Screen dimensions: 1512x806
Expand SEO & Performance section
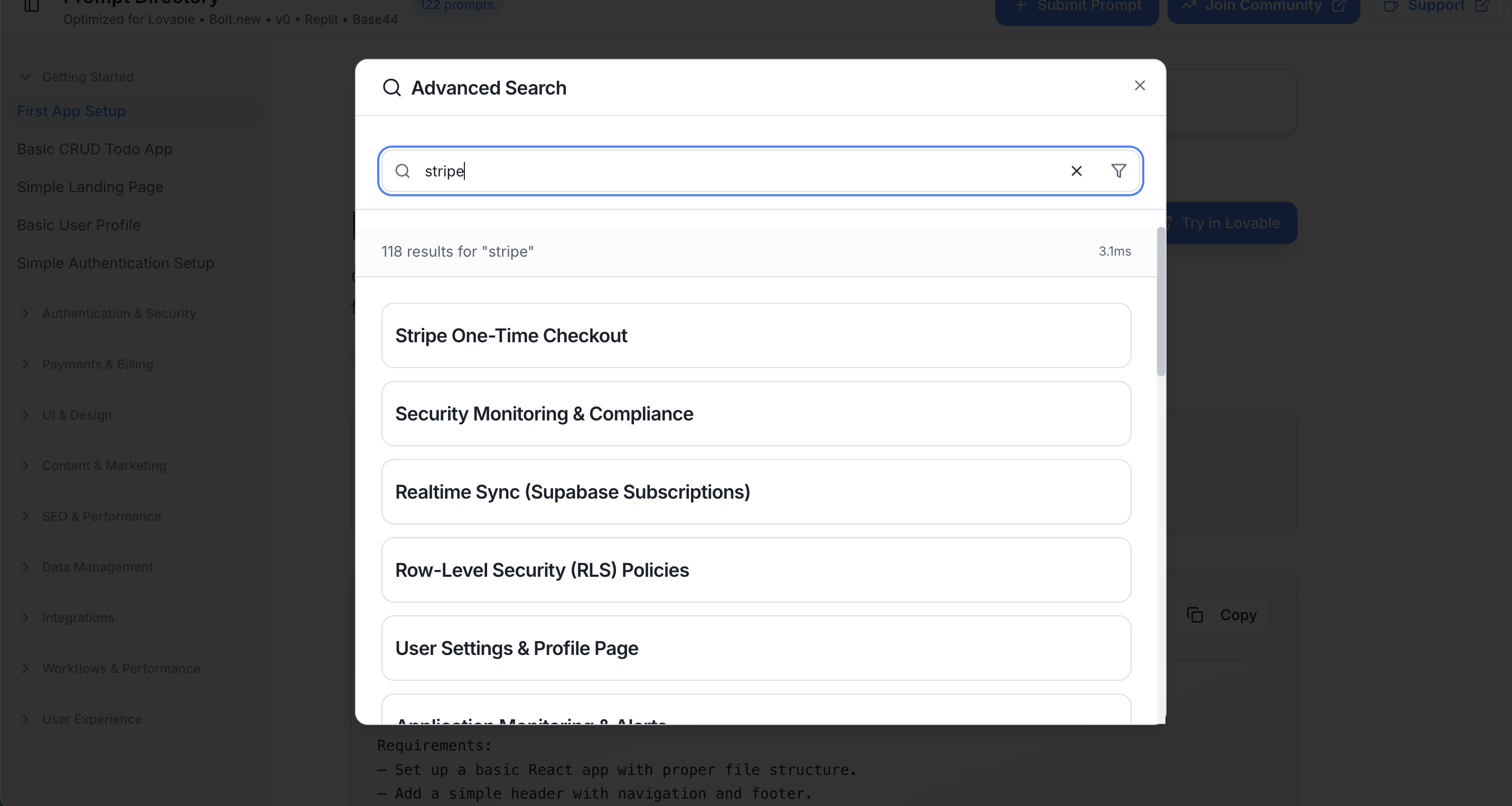tap(90, 516)
